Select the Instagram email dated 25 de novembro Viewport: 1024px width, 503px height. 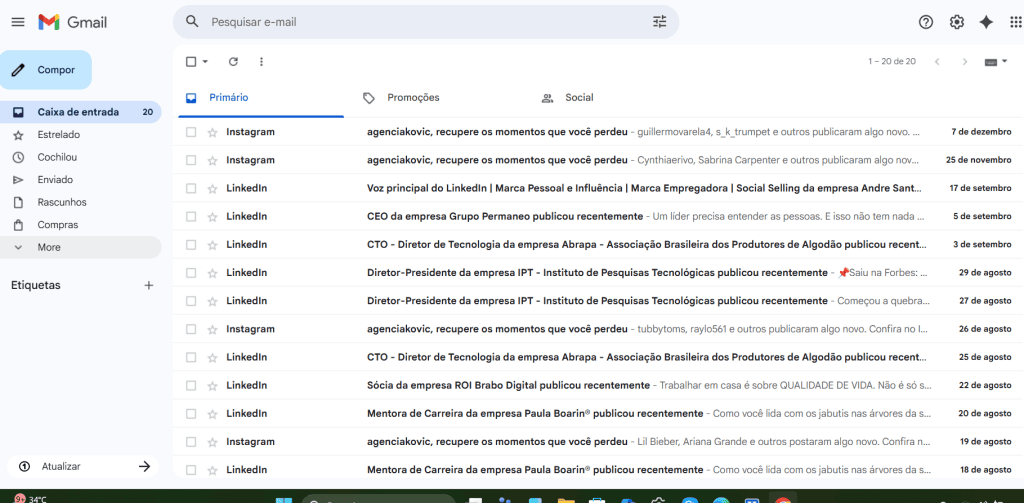(x=191, y=160)
